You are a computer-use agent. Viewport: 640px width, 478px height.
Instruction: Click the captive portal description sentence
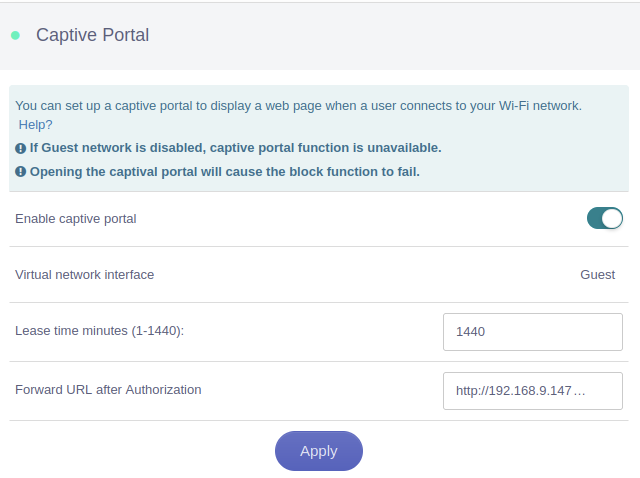298,105
